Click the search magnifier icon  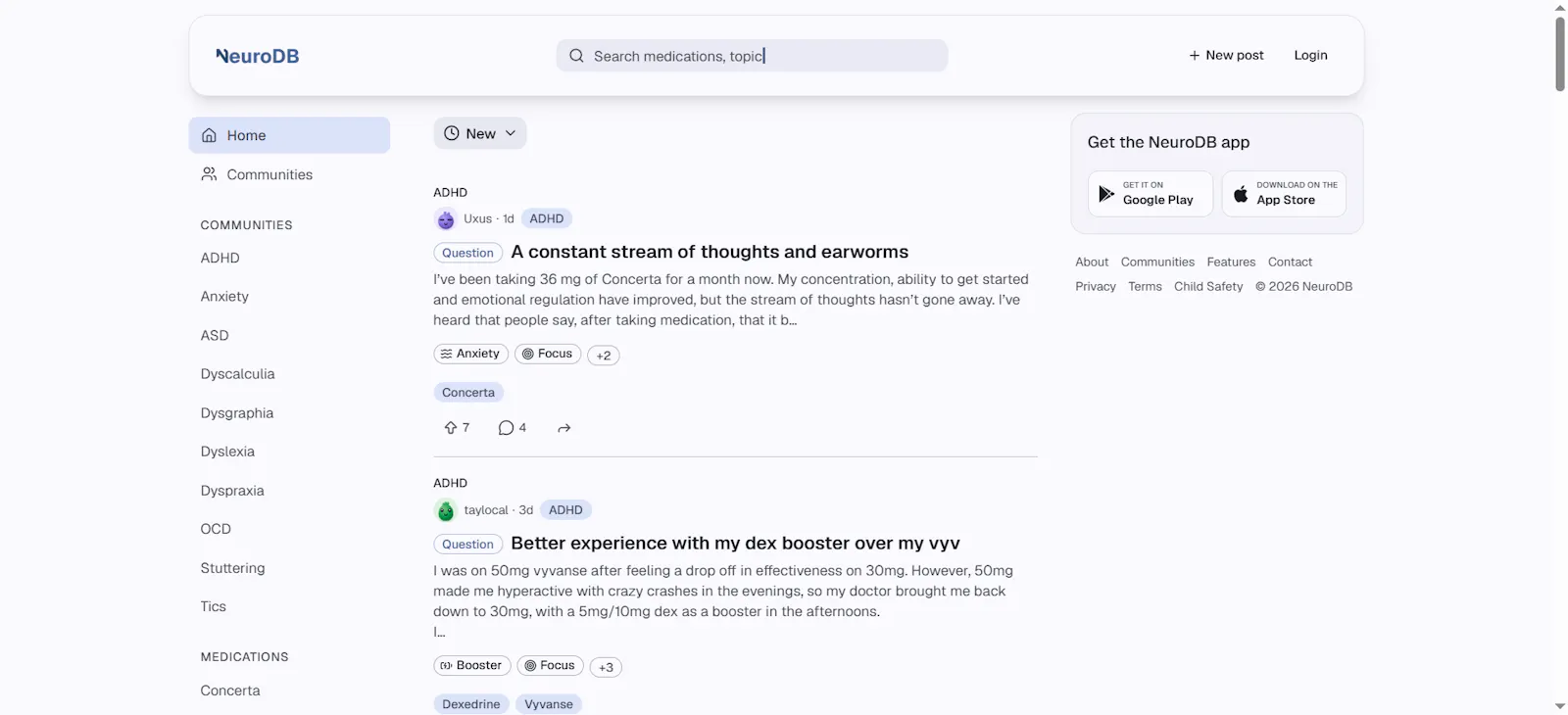[576, 56]
